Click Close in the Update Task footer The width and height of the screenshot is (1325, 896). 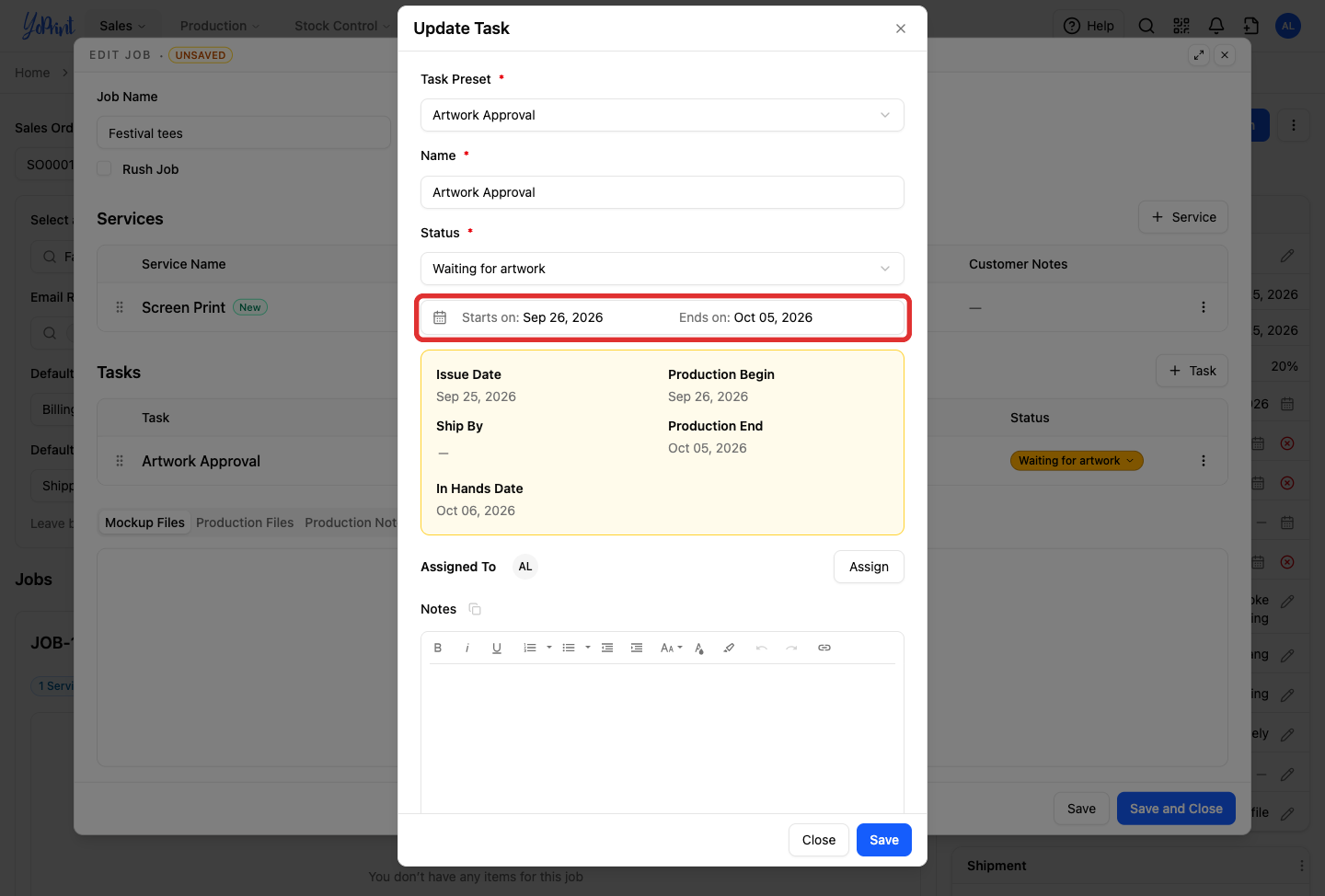[x=819, y=840]
